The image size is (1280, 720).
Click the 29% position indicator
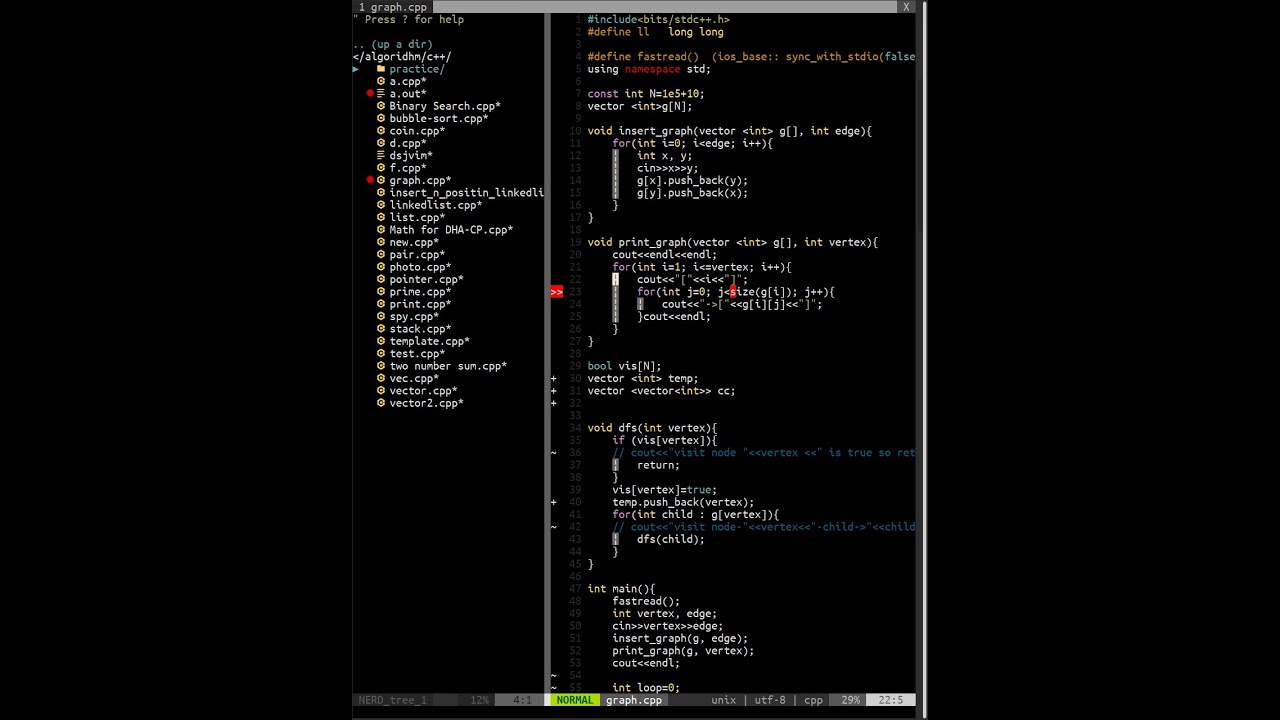(x=850, y=700)
